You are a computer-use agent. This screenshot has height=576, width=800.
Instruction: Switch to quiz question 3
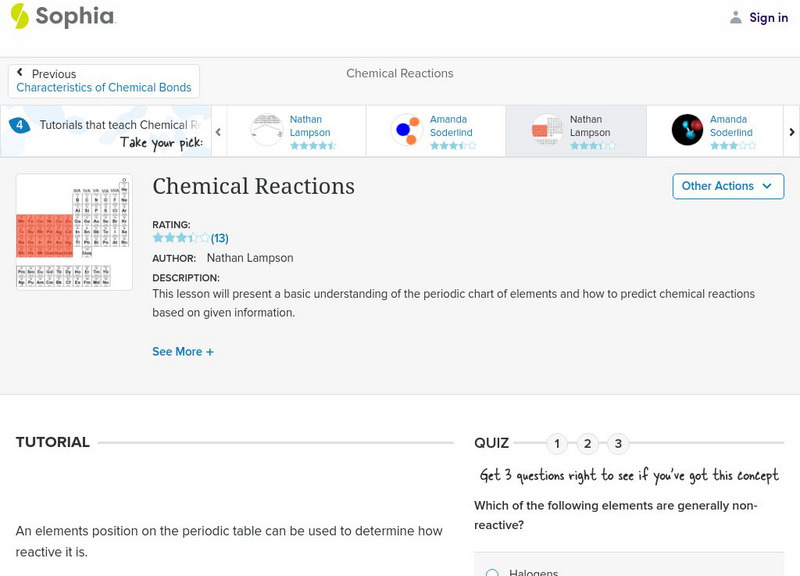pos(618,443)
